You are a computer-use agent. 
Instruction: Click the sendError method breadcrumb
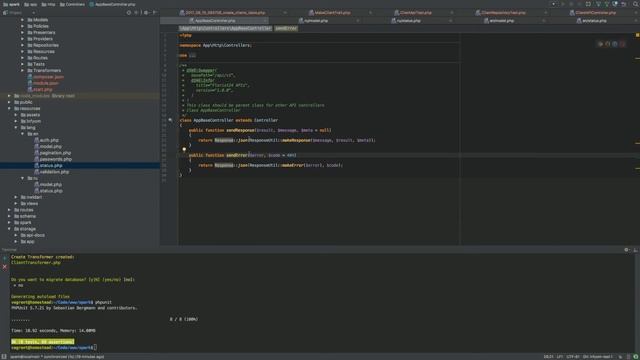tap(286, 28)
